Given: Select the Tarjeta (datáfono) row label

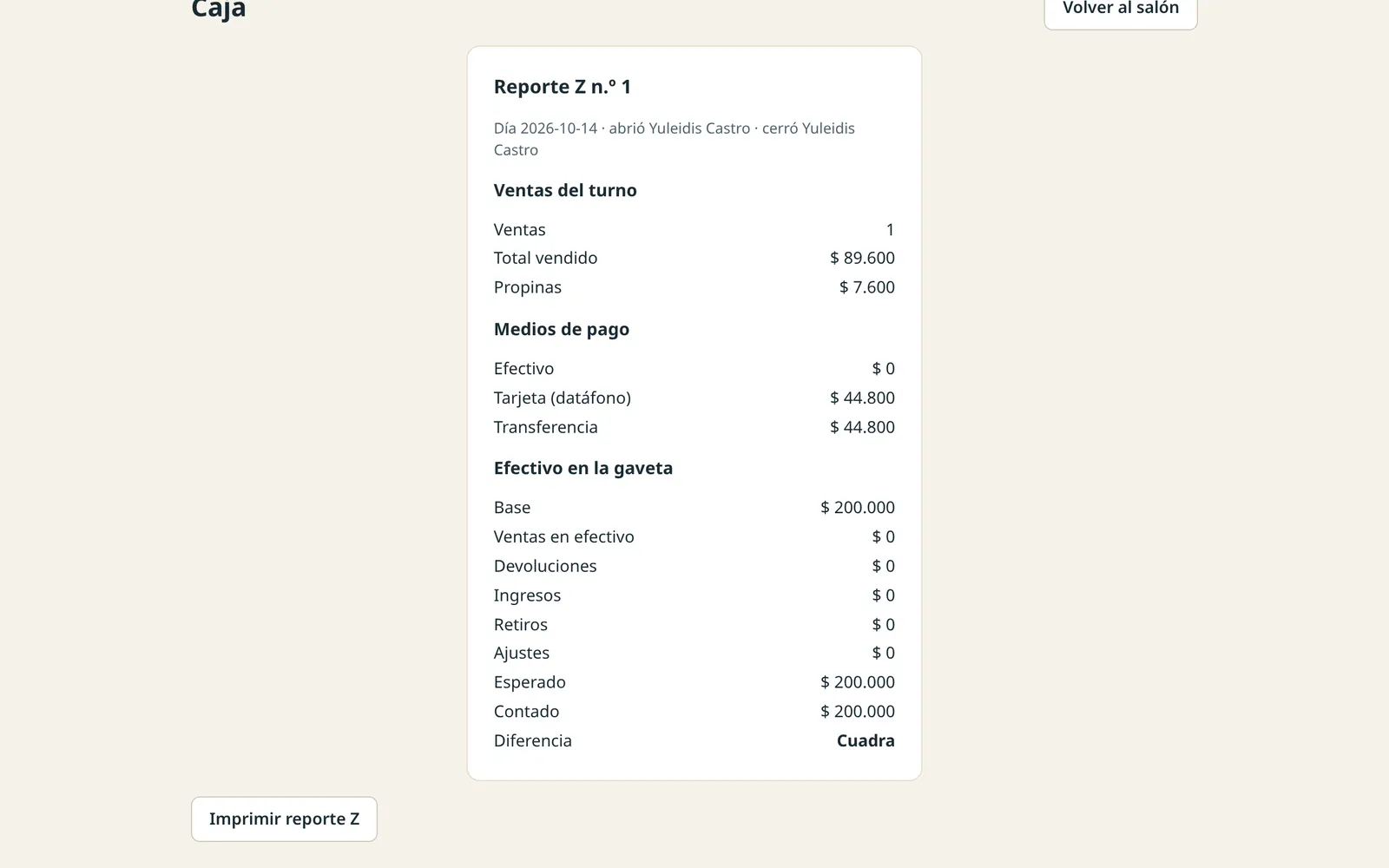Looking at the screenshot, I should click(x=563, y=398).
